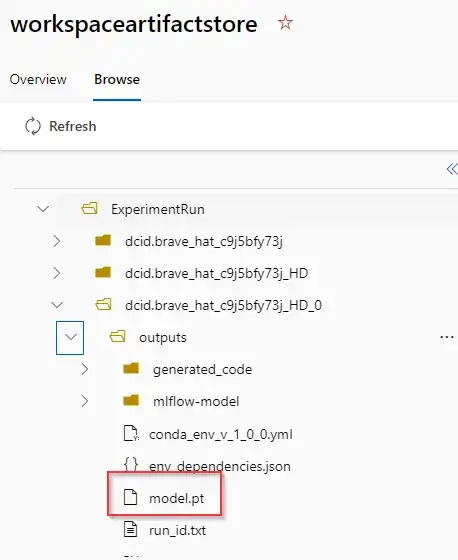Screen dimensions: 458x560
Task: Favorite workspaceartifactstore with the star icon
Action: (285, 23)
